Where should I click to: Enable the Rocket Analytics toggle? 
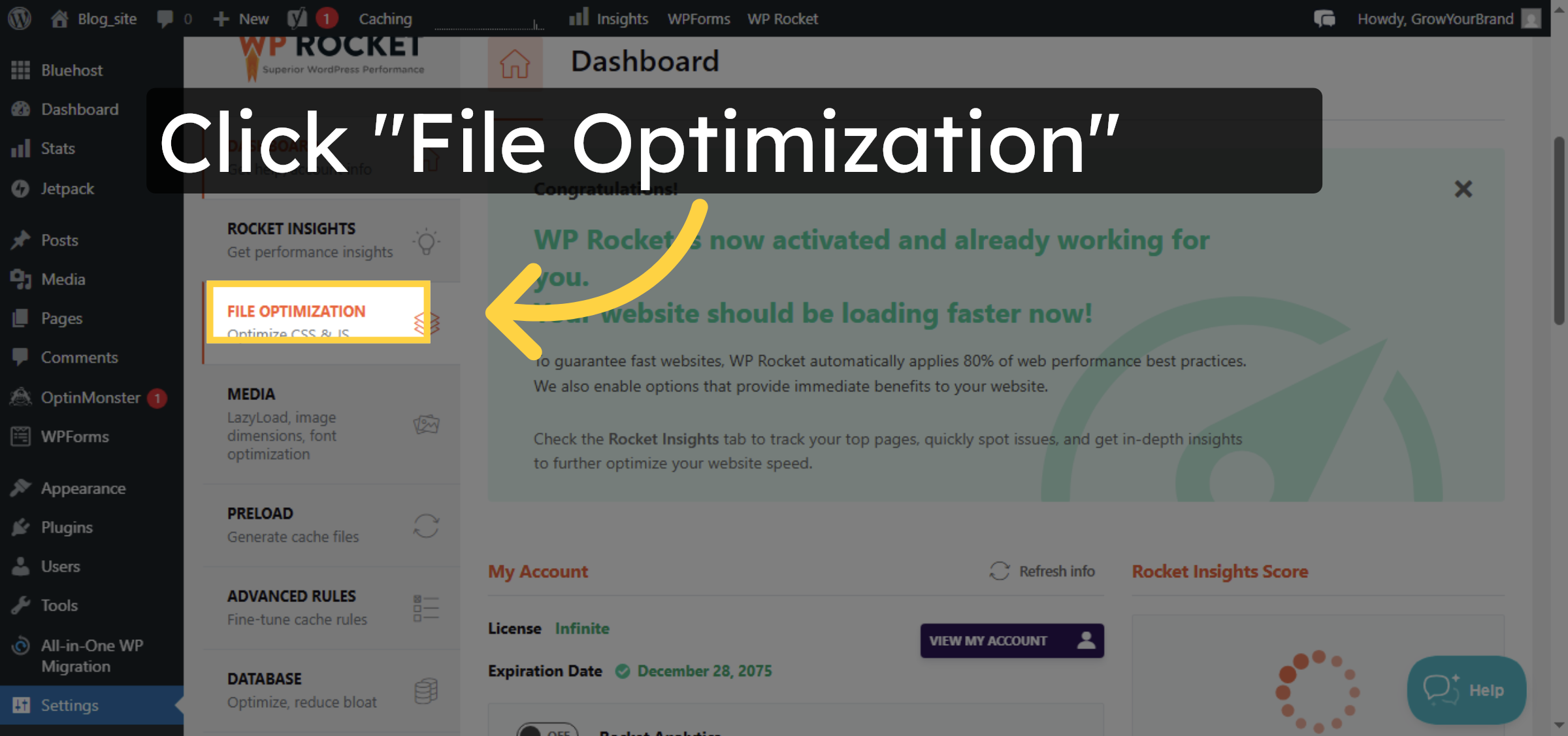(x=546, y=732)
